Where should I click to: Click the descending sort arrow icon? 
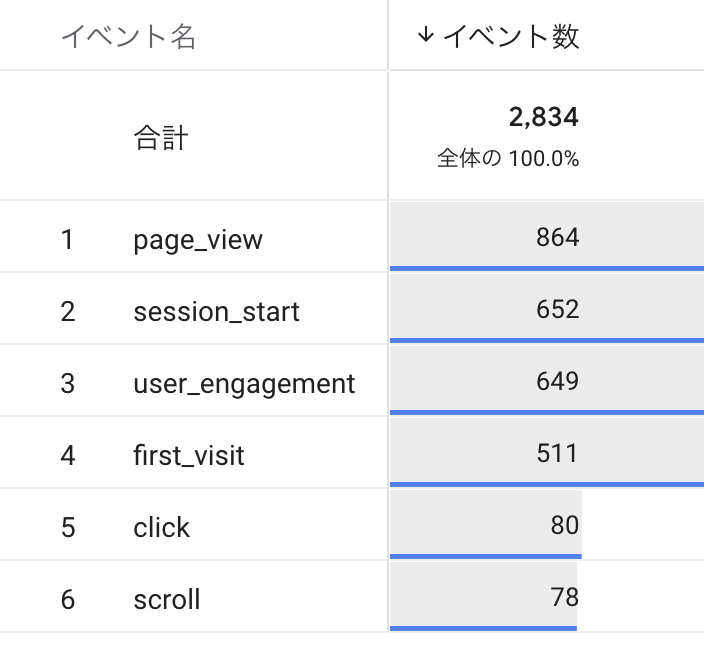[x=426, y=36]
